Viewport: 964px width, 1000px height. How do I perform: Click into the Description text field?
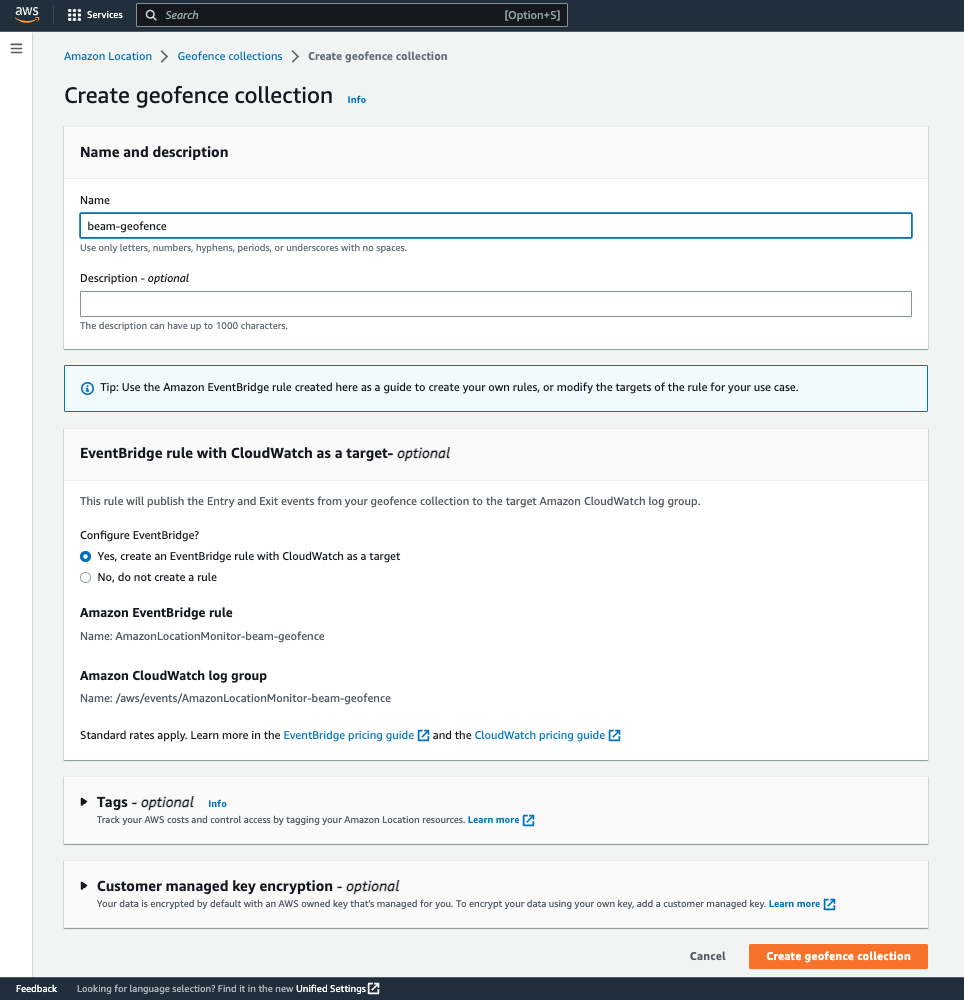coord(495,304)
